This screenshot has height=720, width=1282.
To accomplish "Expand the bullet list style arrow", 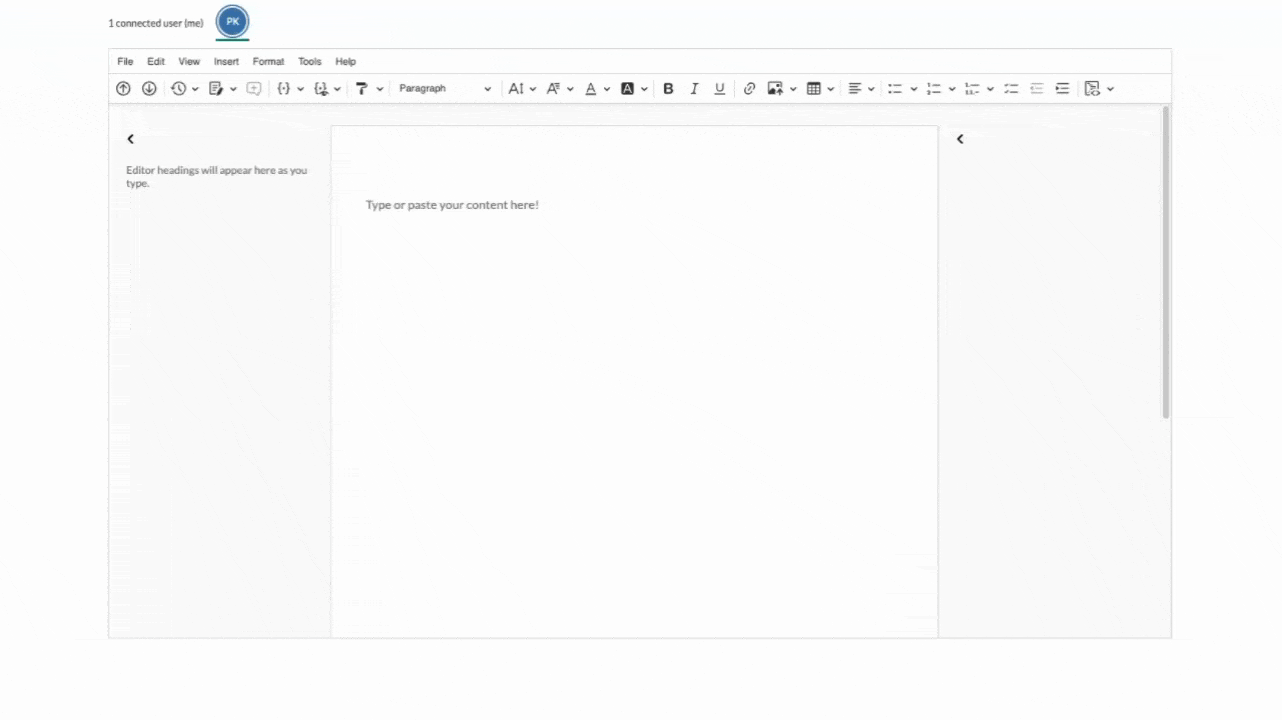I will click(x=913, y=89).
